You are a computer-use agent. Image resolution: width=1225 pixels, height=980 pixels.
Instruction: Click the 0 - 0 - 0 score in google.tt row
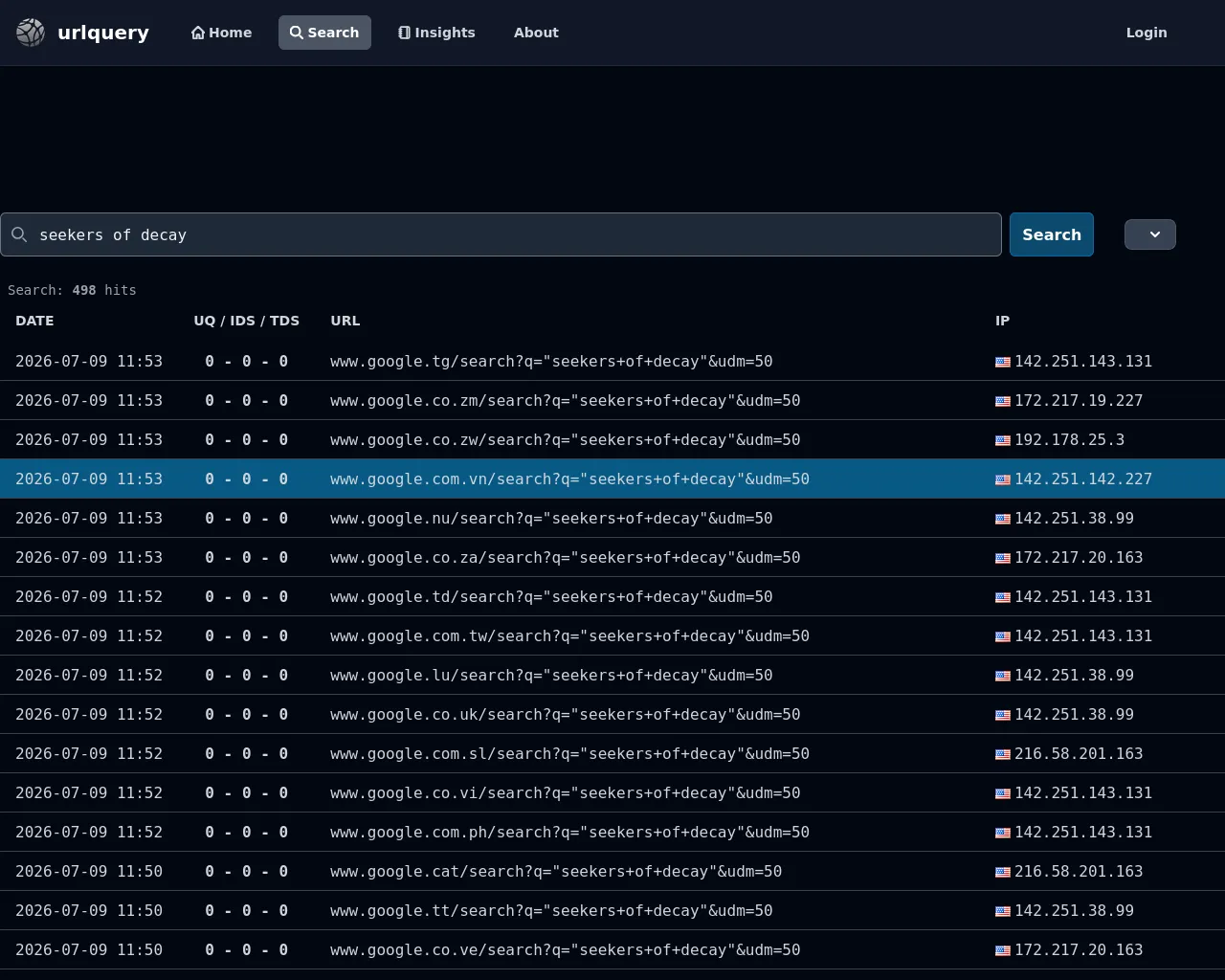(x=247, y=911)
